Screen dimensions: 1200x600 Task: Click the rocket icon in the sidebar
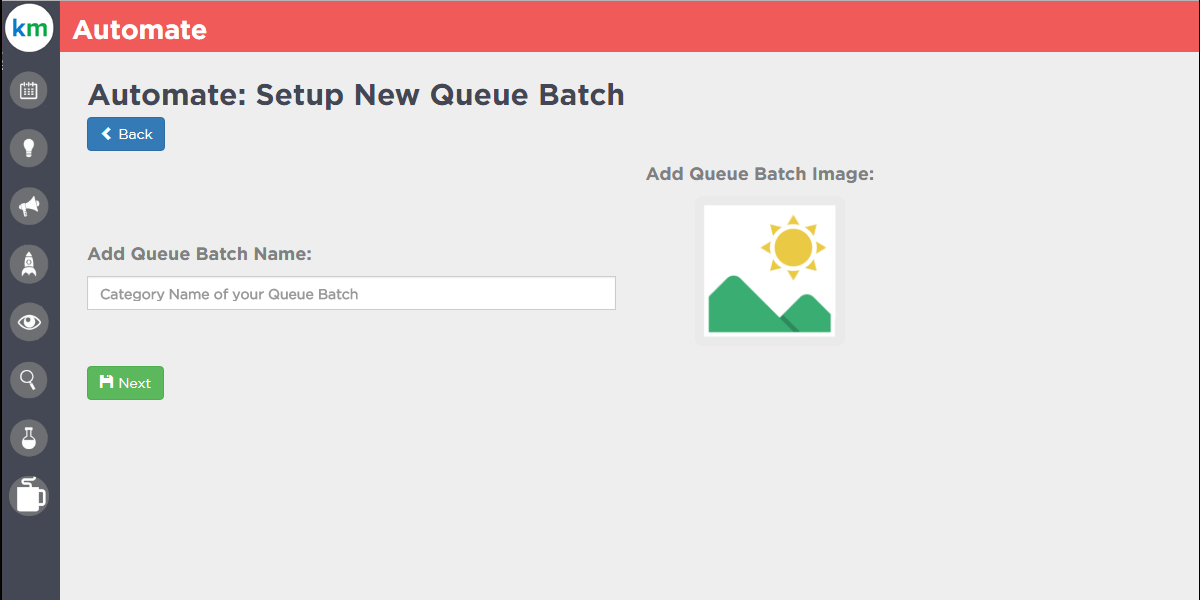(29, 264)
